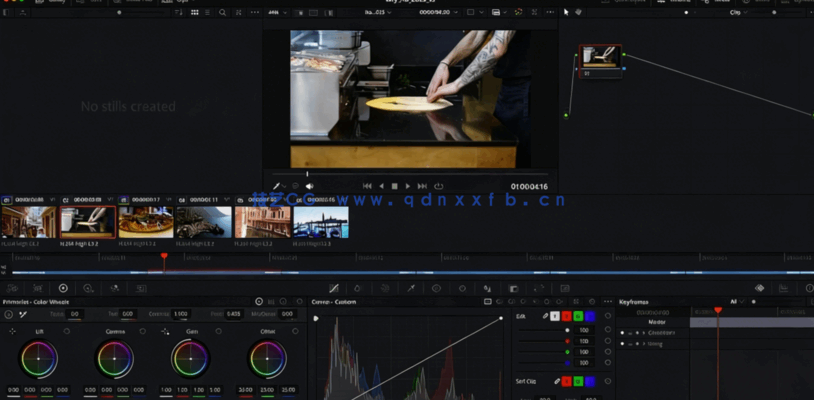Jump to the first frame
Image resolution: width=814 pixels, height=400 pixels.
coord(367,186)
